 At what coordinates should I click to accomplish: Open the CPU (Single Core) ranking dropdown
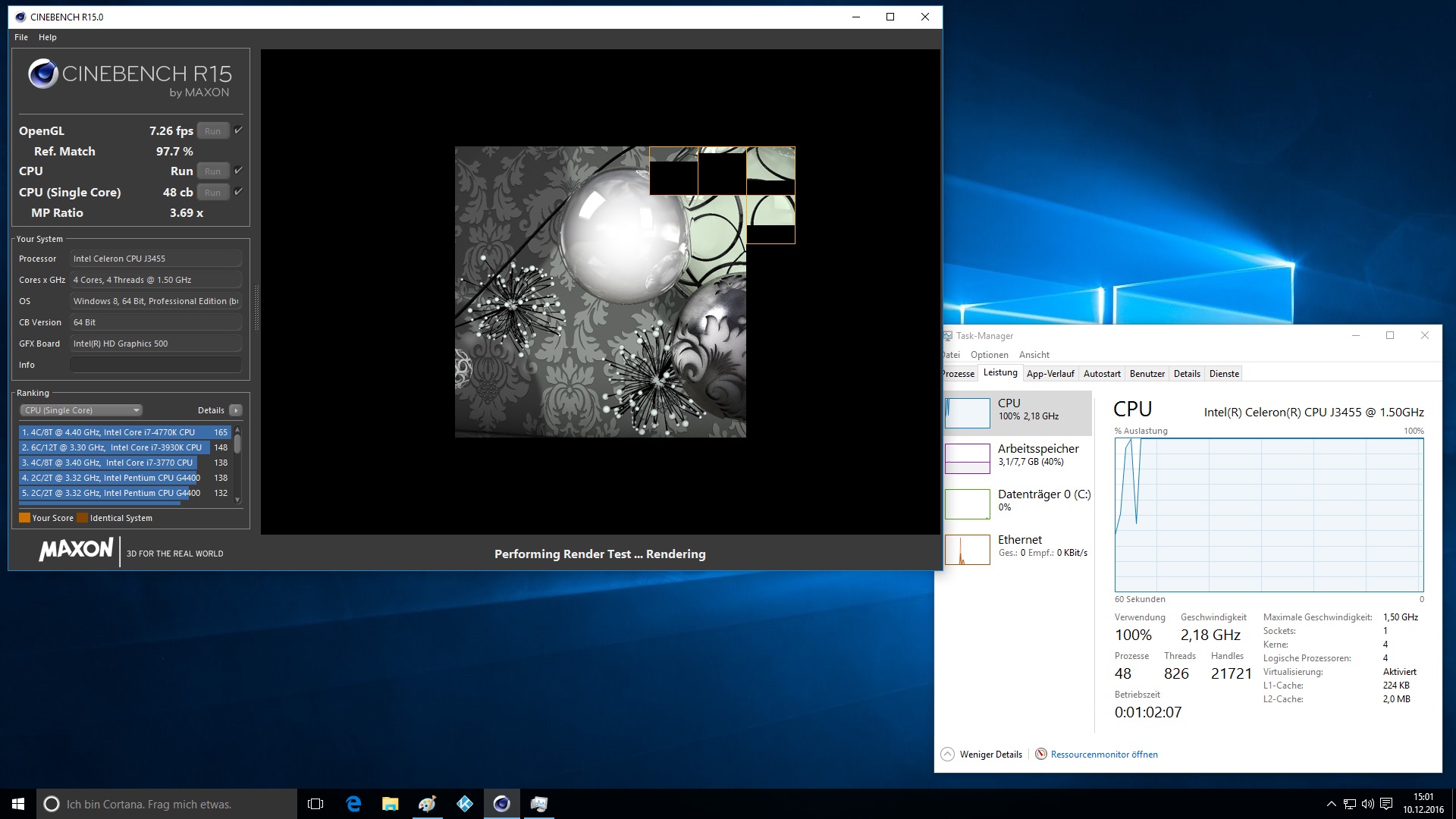81,410
